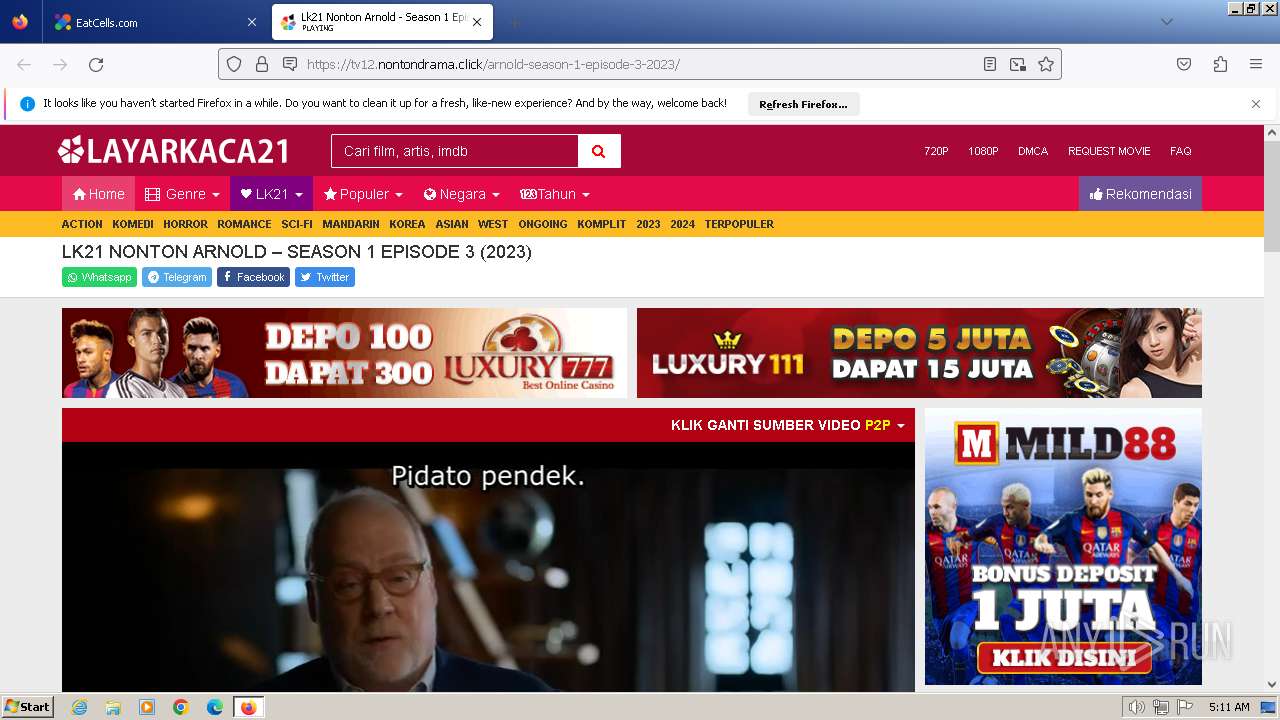
Task: Toggle reader view icon in address bar
Action: point(990,64)
